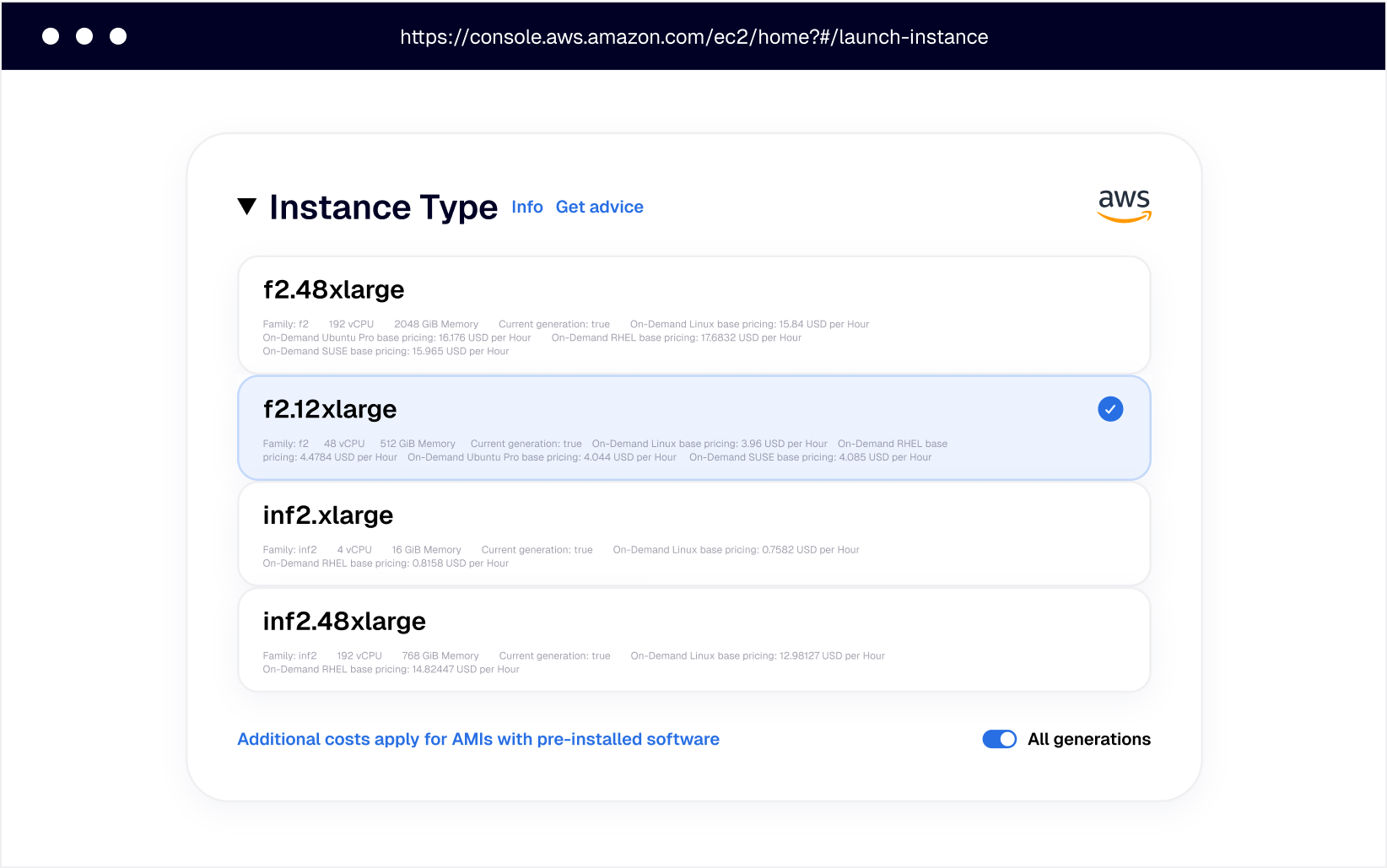Select the inf2.xlarge instance type
The image size is (1387, 868).
[x=693, y=533]
